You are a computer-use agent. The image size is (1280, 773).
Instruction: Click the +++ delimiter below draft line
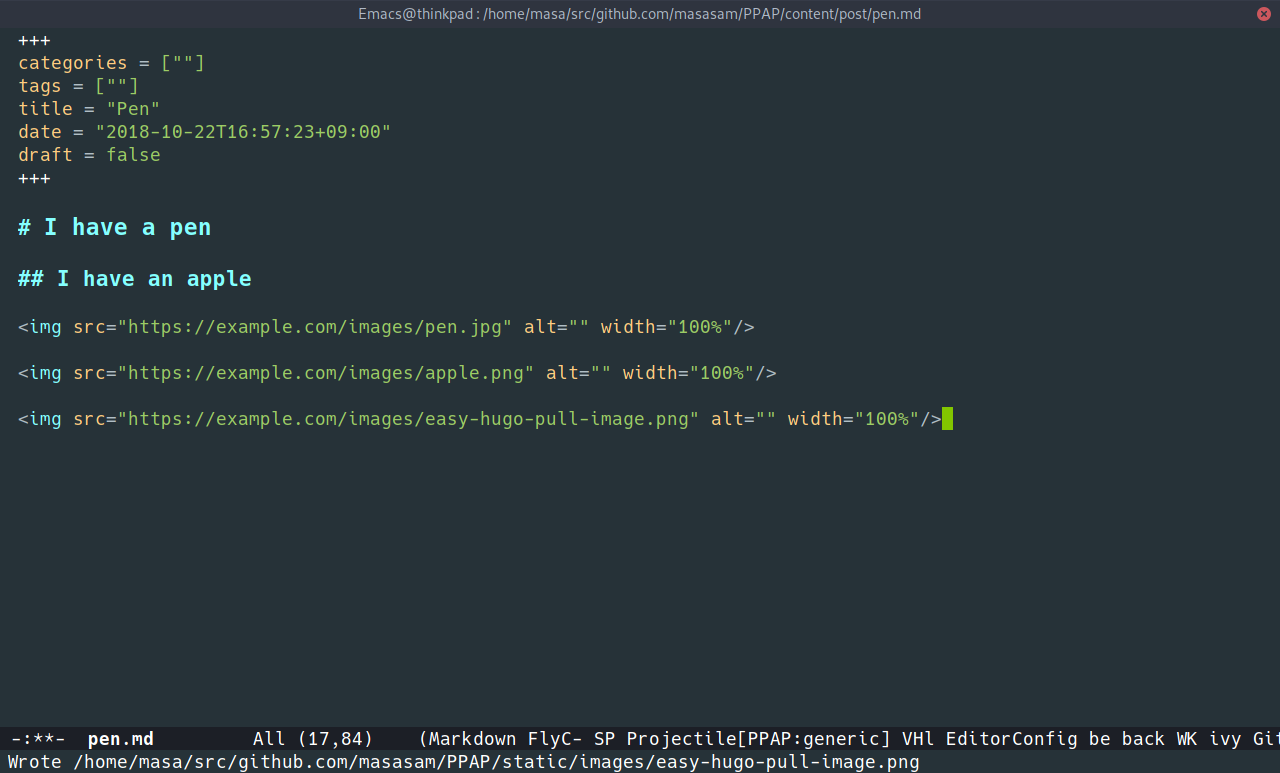[34, 178]
